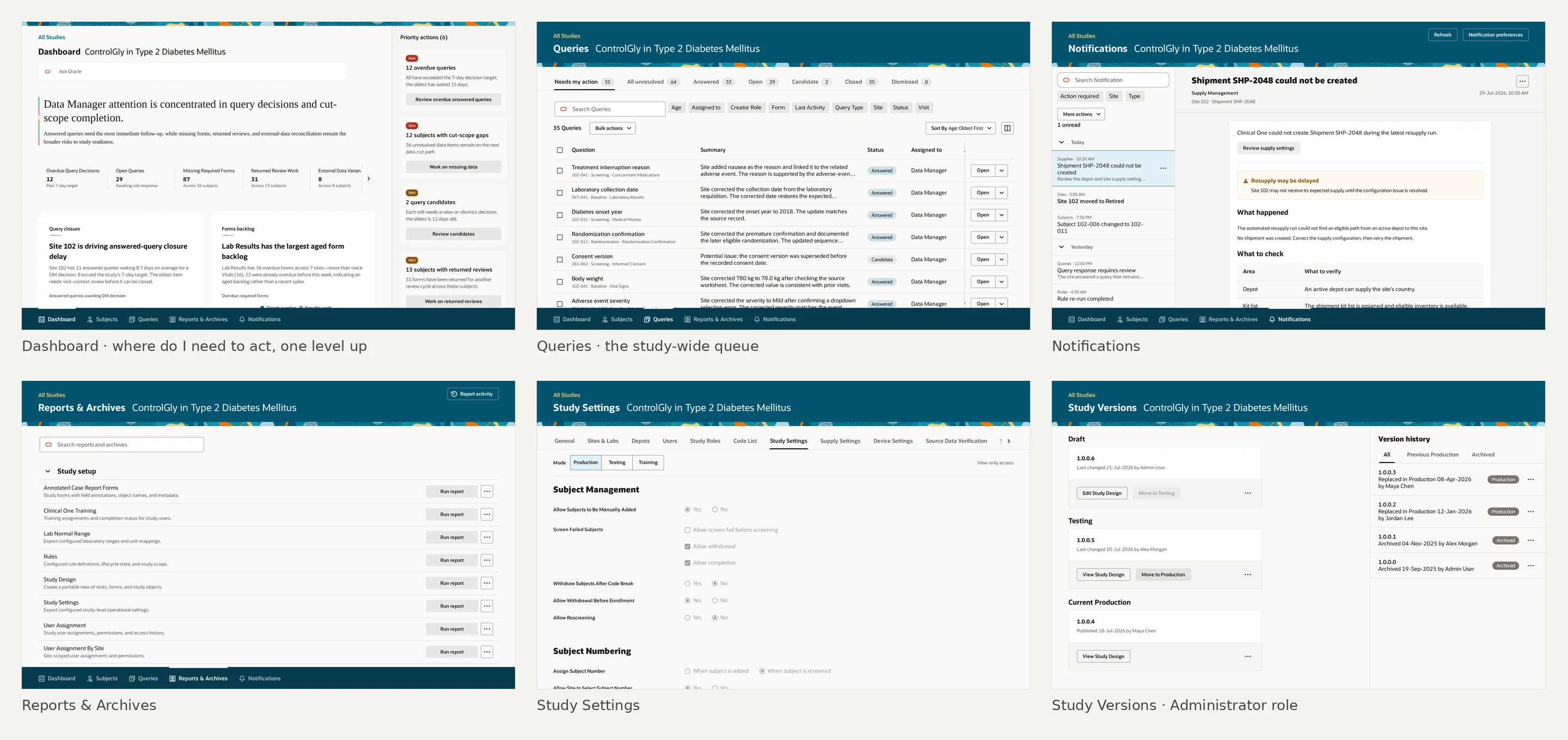Viewport: 1568px width, 740px height.
Task: Expand the Open dropdown arrow for Laboratory collection date
Action: click(x=1002, y=193)
